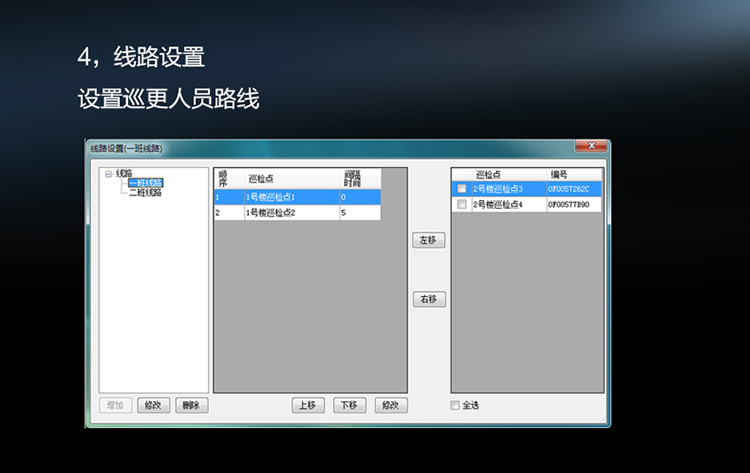Click code 0F0057262C cell
The width and height of the screenshot is (750, 473).
pyautogui.click(x=574, y=189)
